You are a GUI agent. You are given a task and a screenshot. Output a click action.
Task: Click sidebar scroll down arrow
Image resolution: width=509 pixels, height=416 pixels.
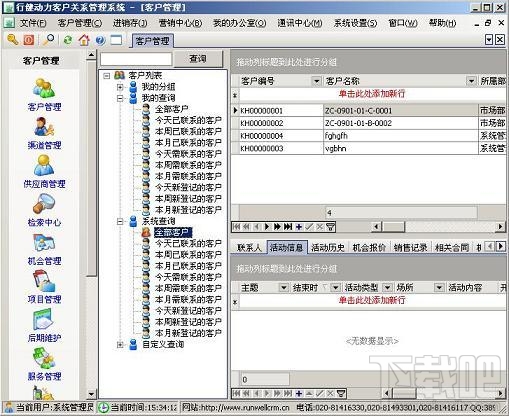pos(91,394)
